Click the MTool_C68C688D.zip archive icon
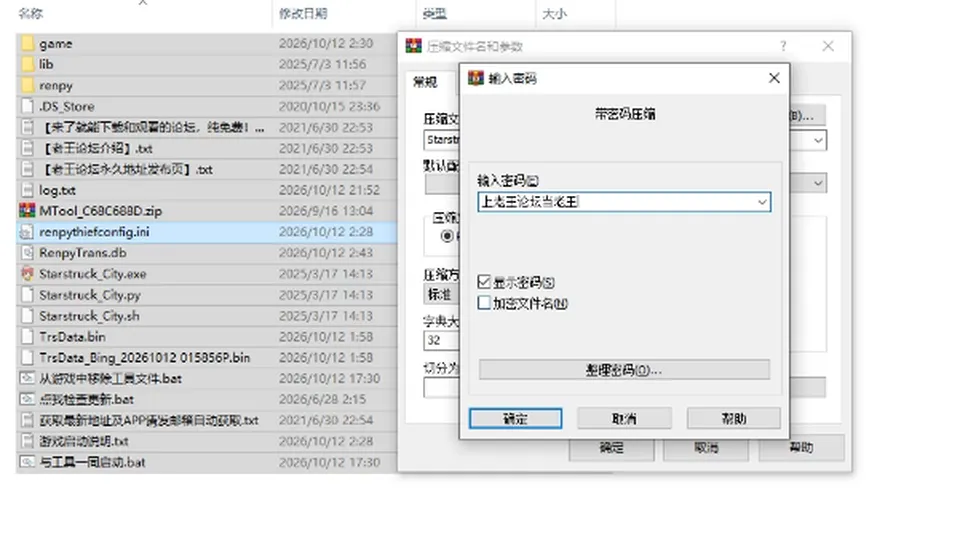 28,211
